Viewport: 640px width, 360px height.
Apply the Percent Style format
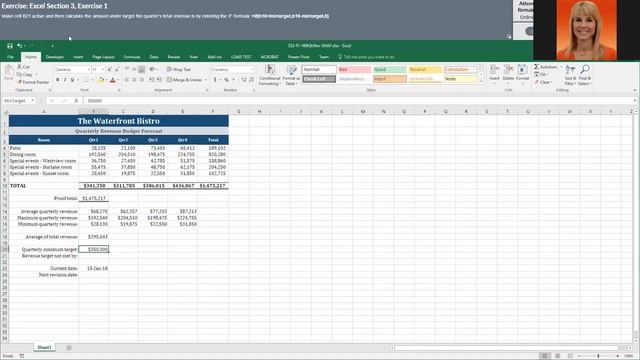226,80
